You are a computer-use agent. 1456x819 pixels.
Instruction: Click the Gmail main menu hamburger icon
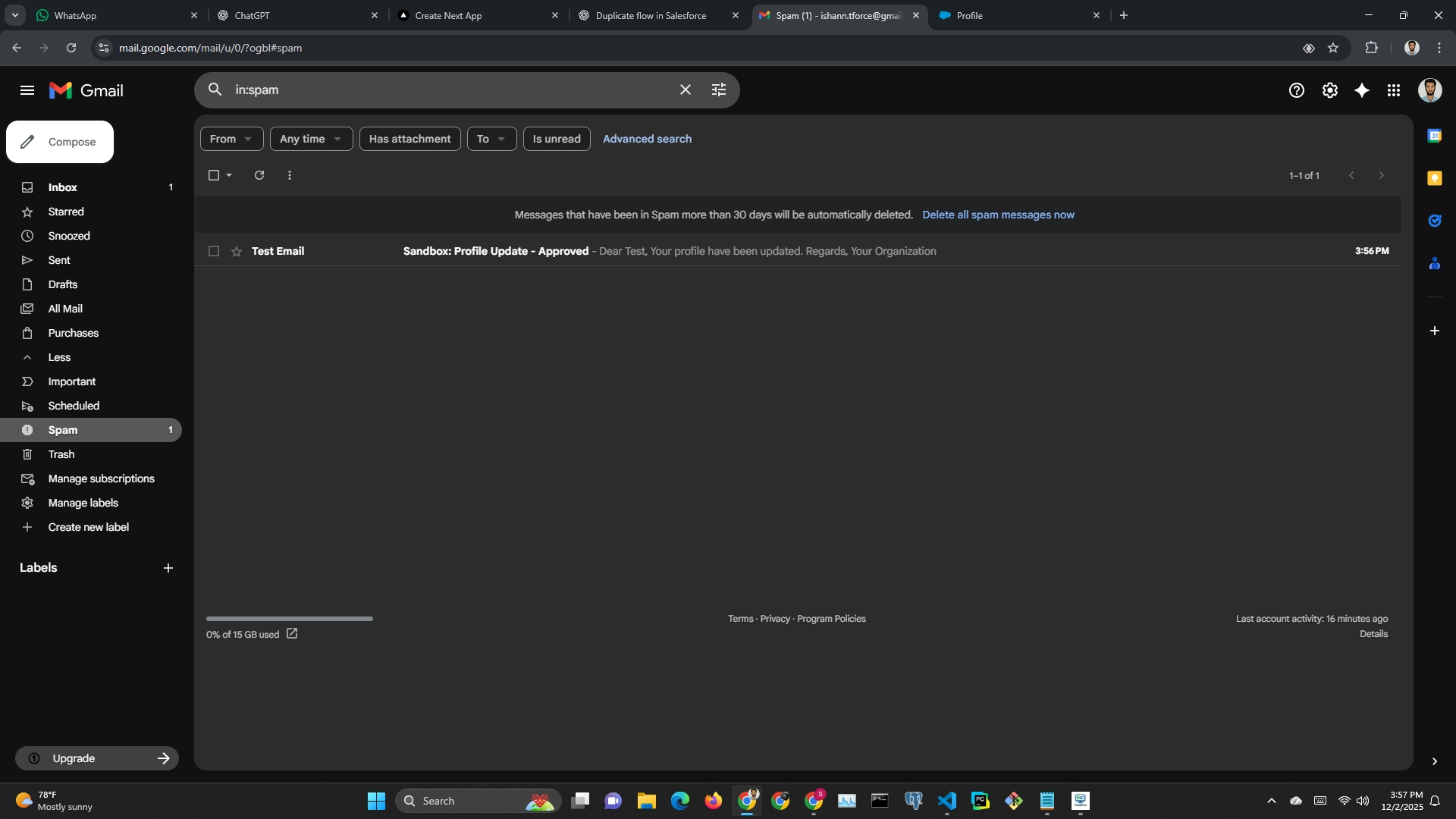27,90
